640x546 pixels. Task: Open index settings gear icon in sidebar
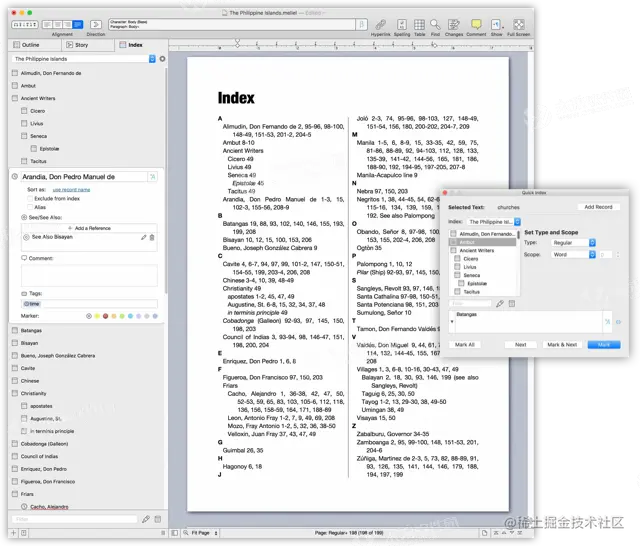click(162, 59)
